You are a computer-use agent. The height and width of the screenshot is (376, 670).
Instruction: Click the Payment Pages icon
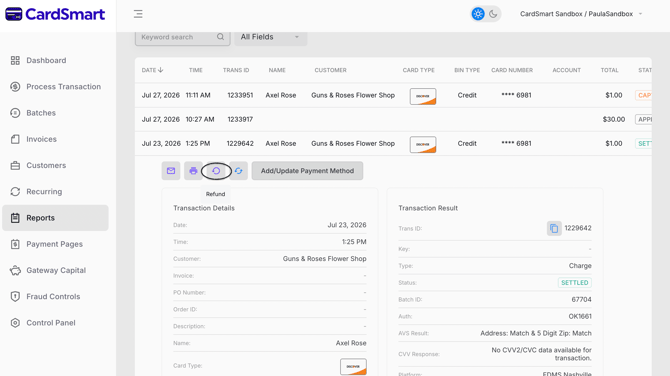[x=15, y=244]
